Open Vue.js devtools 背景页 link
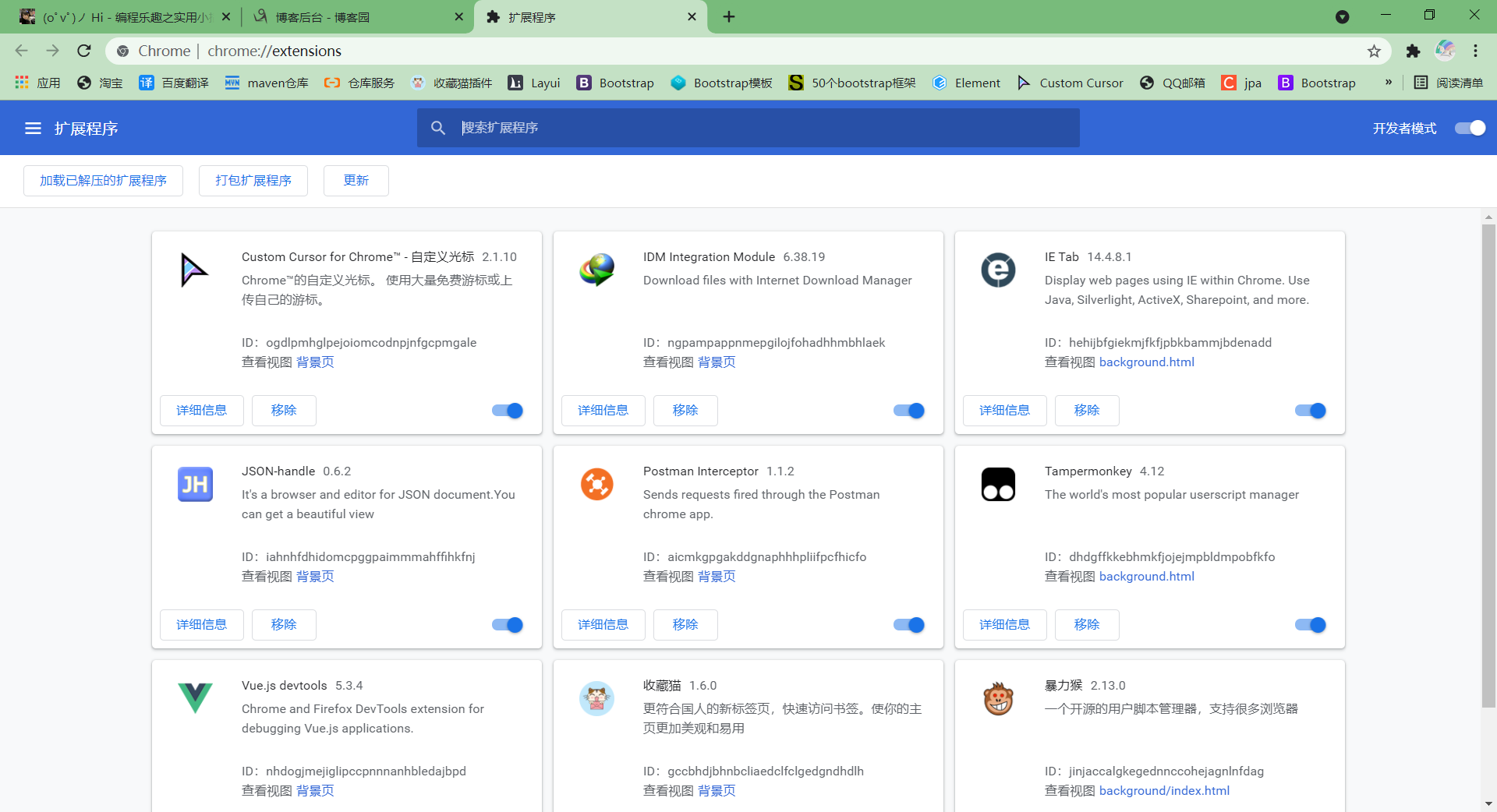1497x812 pixels. tap(315, 791)
